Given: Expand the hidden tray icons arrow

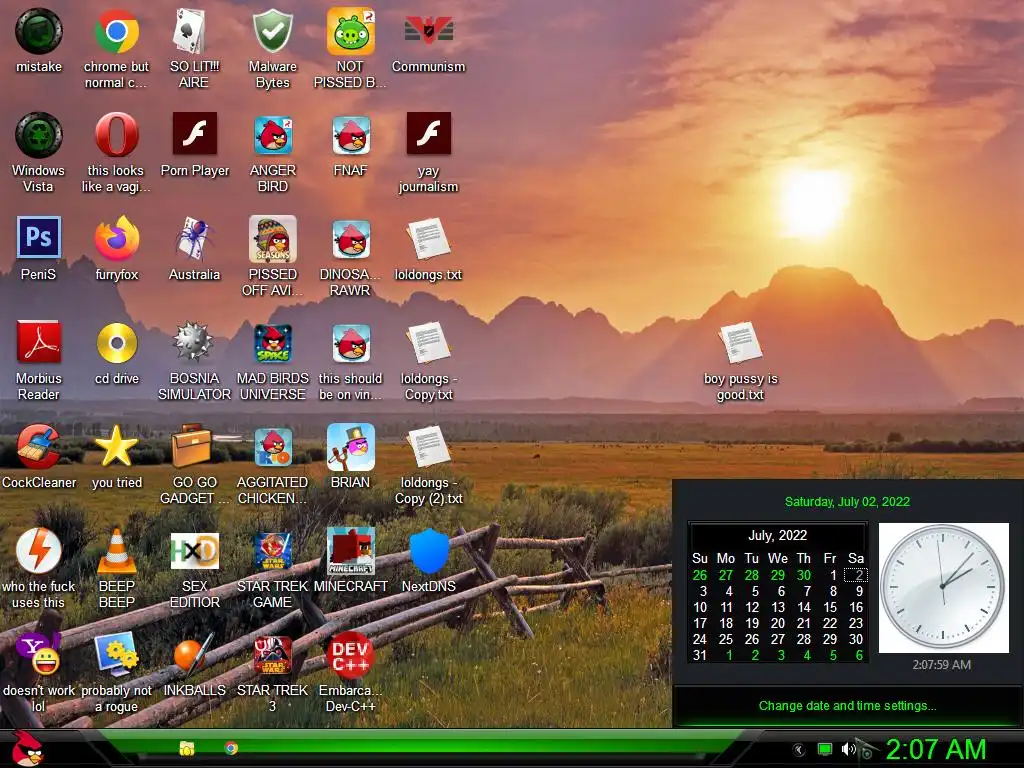Looking at the screenshot, I should tap(799, 750).
